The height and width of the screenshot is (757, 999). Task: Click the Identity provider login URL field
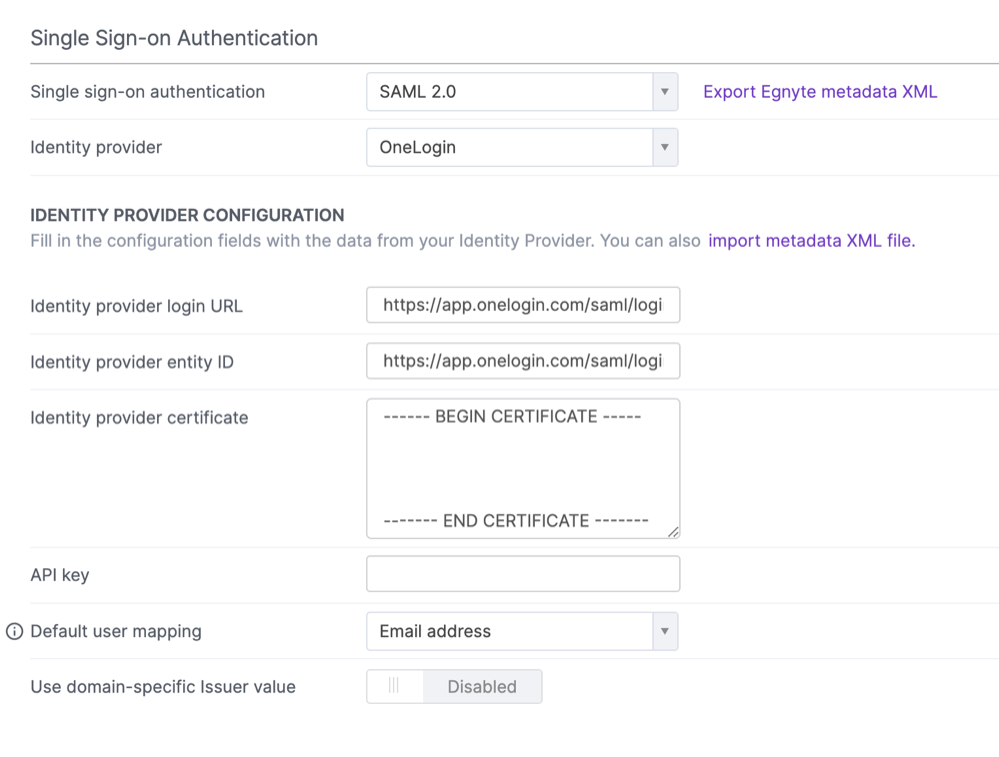522,305
